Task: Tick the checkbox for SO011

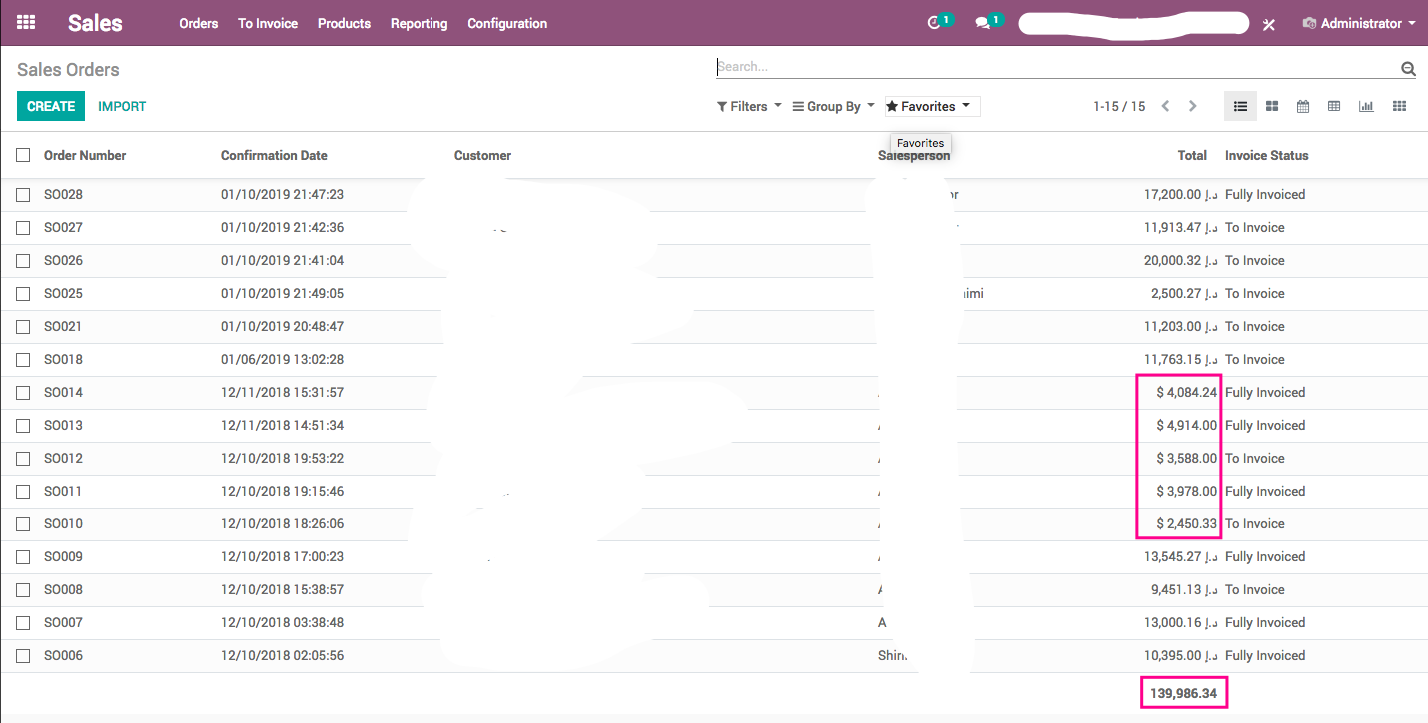Action: (23, 492)
